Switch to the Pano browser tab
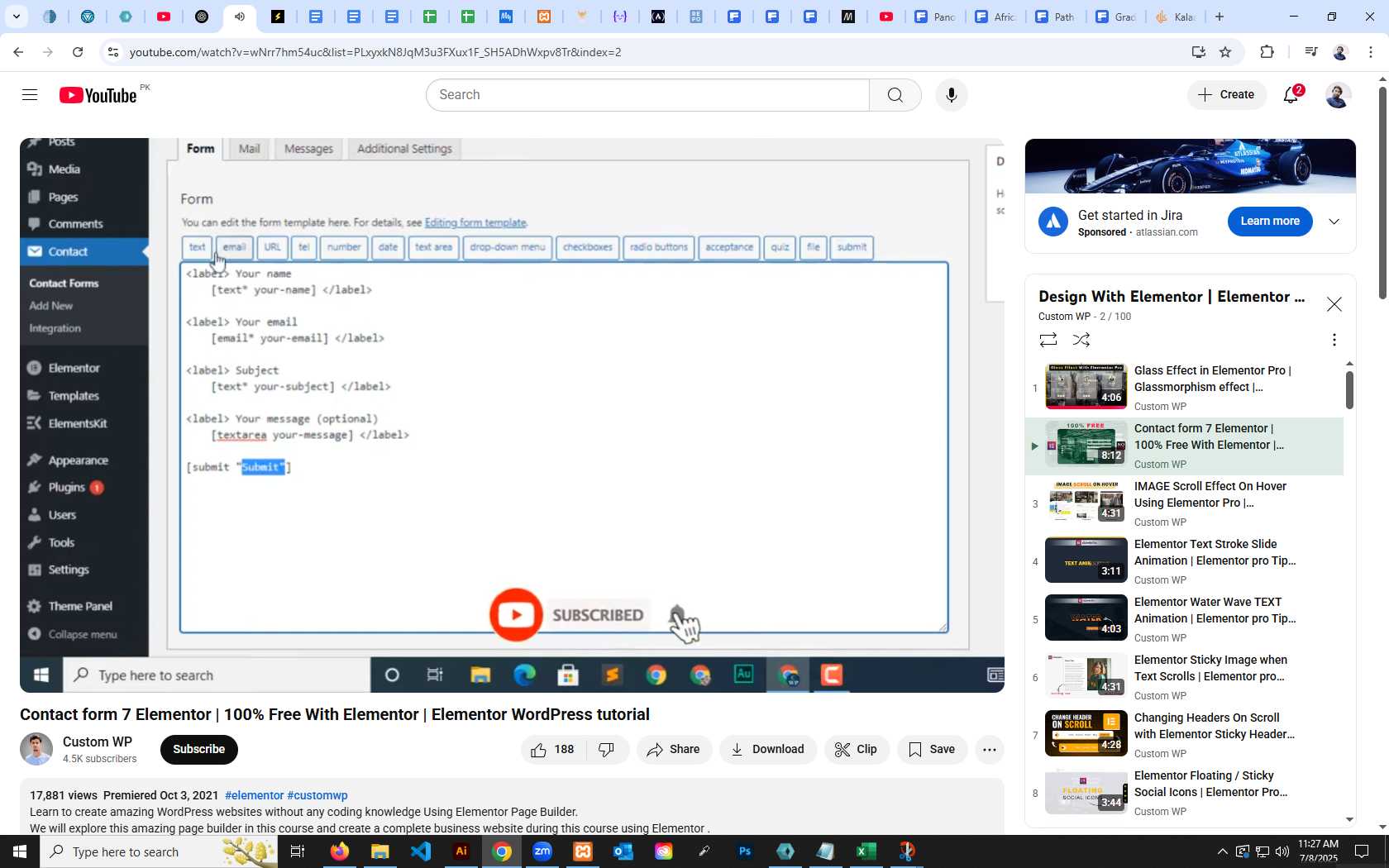This screenshot has width=1389, height=868. coord(935,17)
